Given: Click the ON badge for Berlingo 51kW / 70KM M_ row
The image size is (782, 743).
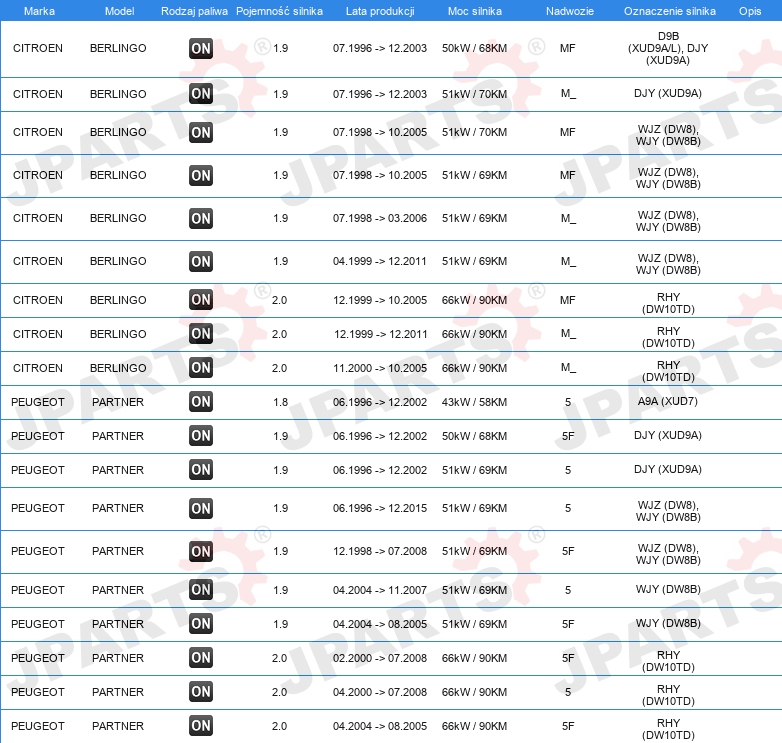Looking at the screenshot, I should [x=201, y=94].
